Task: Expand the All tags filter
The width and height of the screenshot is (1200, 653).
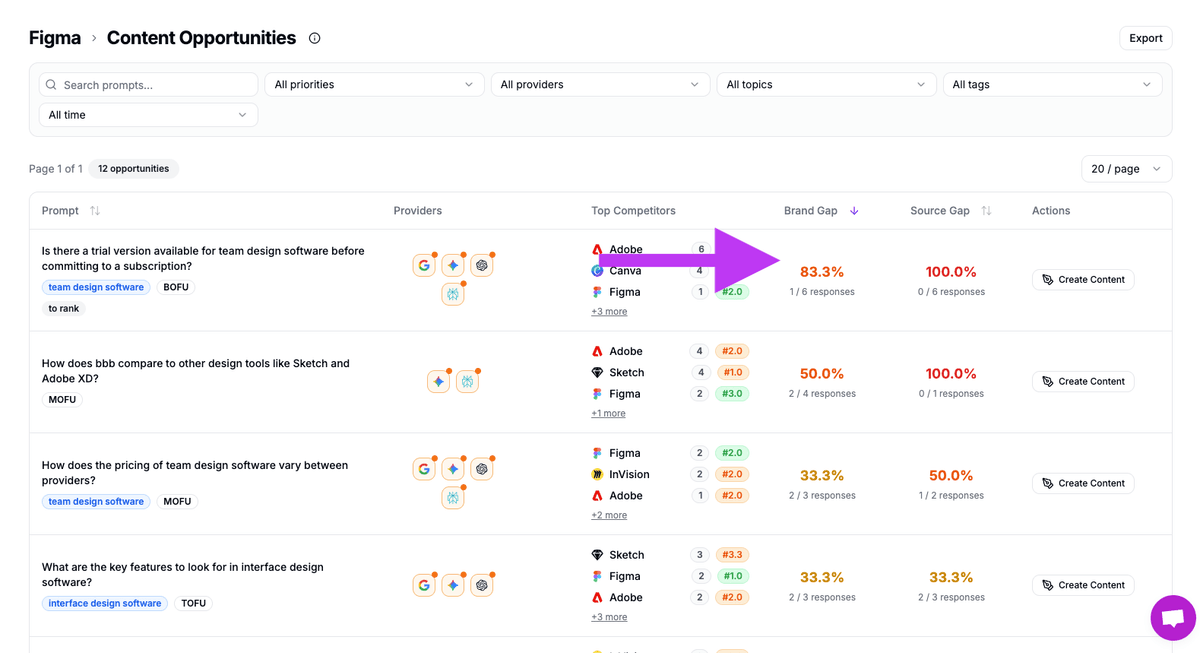Action: 1052,85
